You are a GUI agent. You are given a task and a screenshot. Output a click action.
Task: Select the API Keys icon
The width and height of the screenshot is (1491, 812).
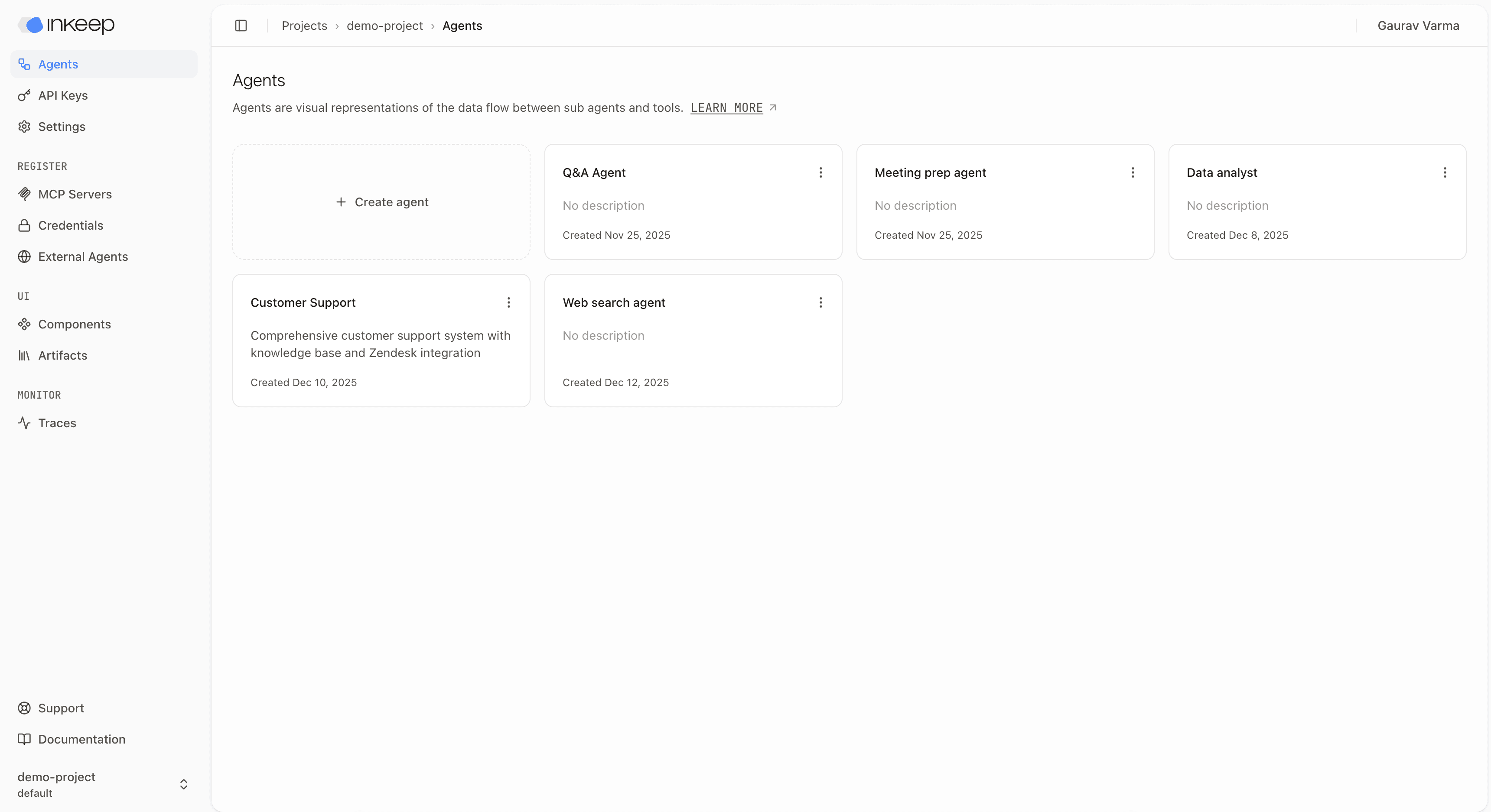(24, 95)
